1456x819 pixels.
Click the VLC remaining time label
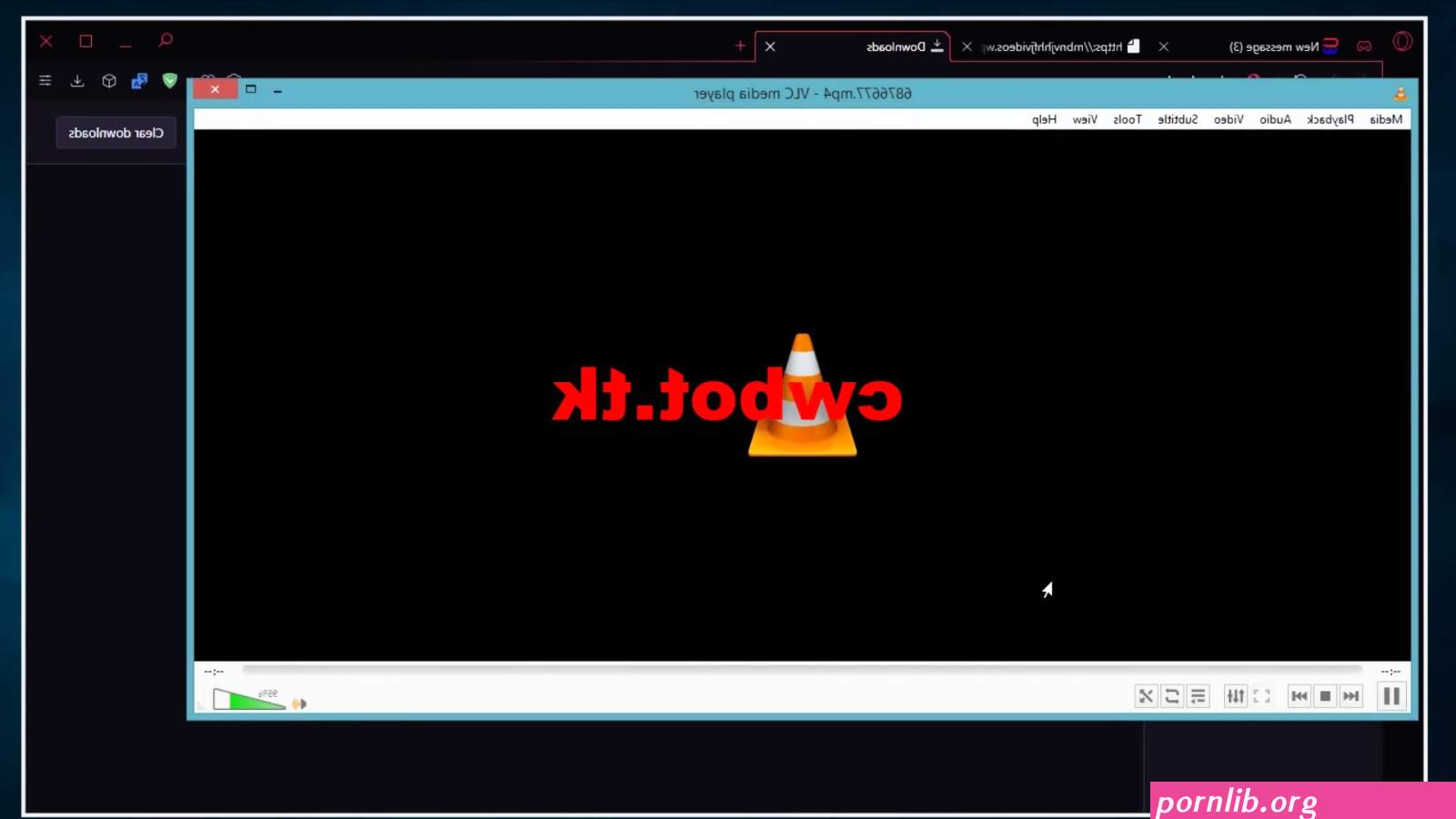214,672
